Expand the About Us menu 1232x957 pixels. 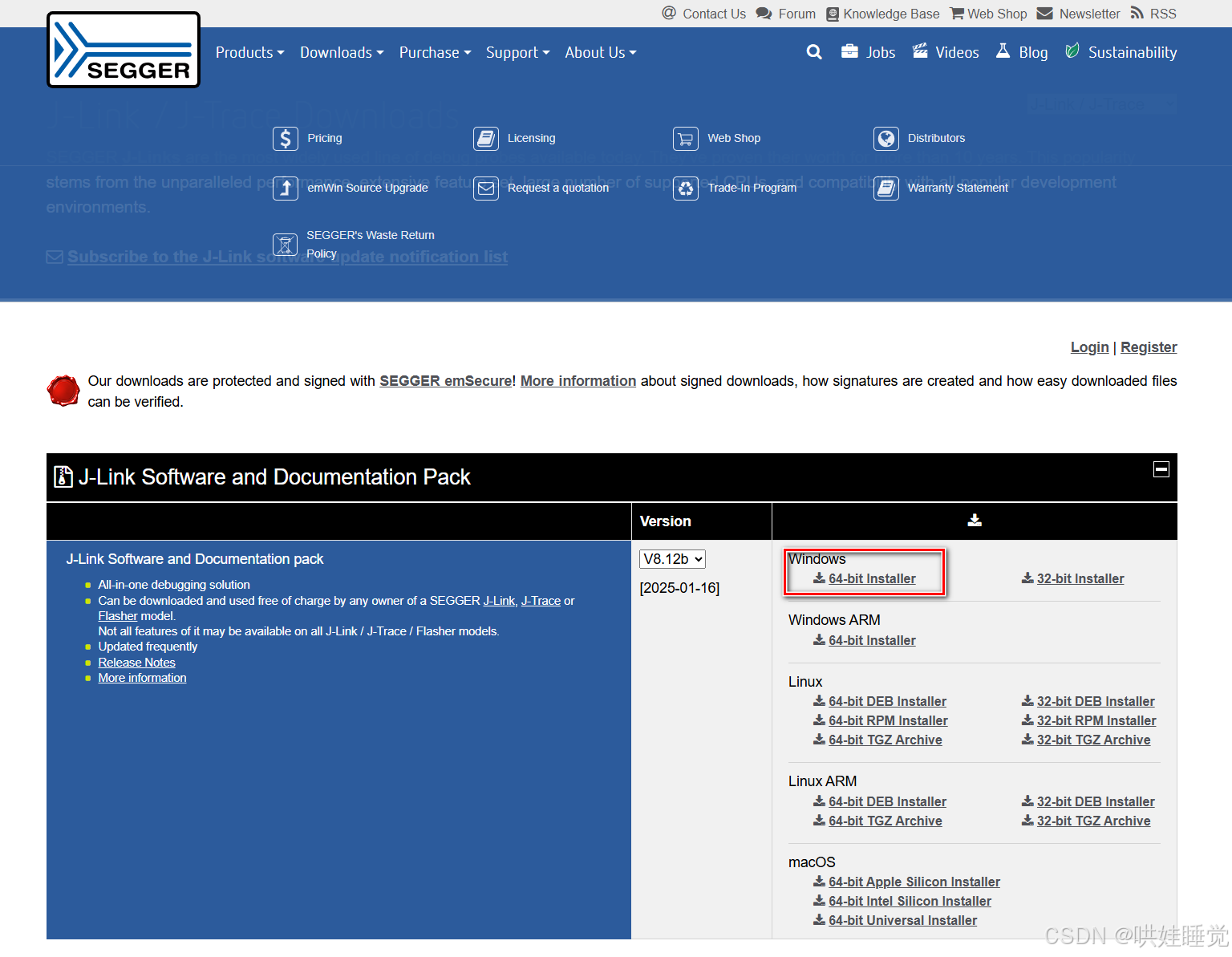click(x=600, y=52)
